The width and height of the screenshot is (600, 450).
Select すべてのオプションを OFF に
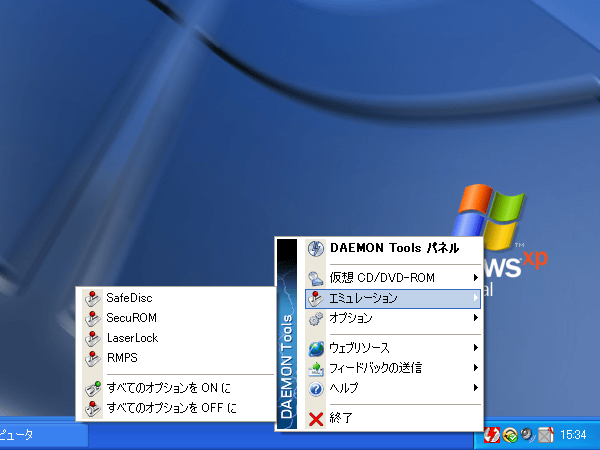point(178,408)
